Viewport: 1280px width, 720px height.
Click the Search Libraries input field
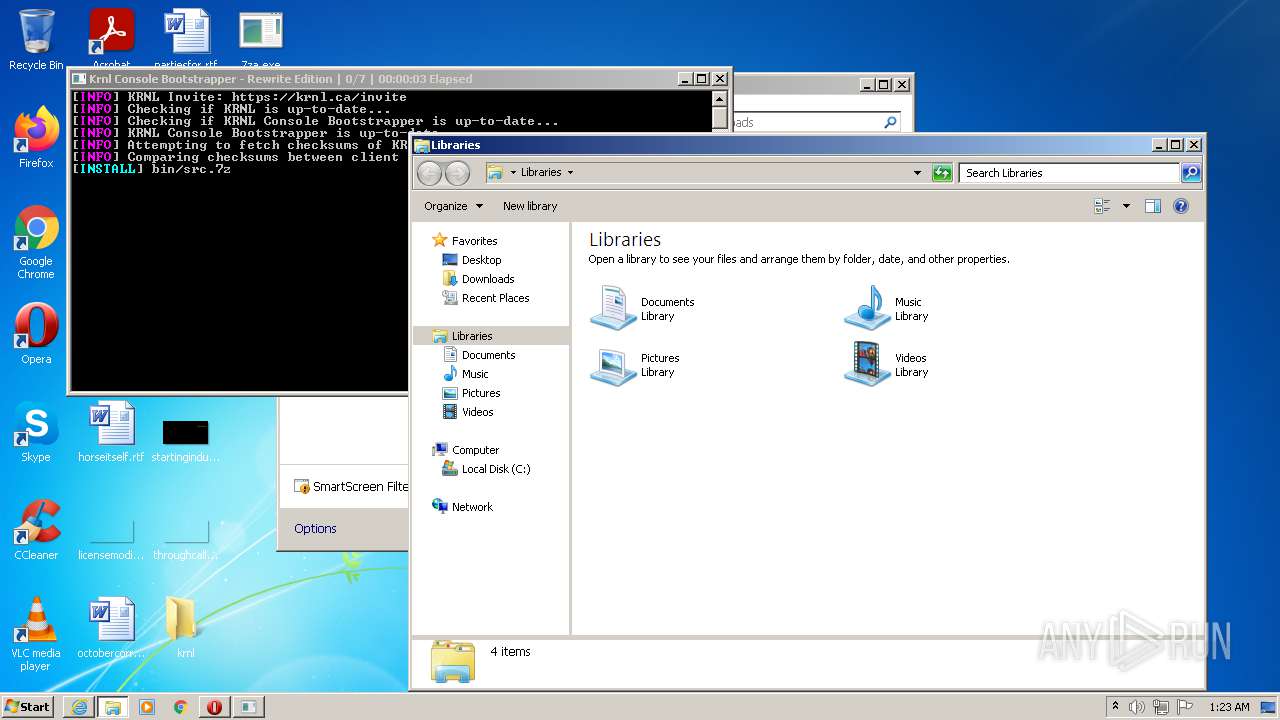pyautogui.click(x=1069, y=173)
